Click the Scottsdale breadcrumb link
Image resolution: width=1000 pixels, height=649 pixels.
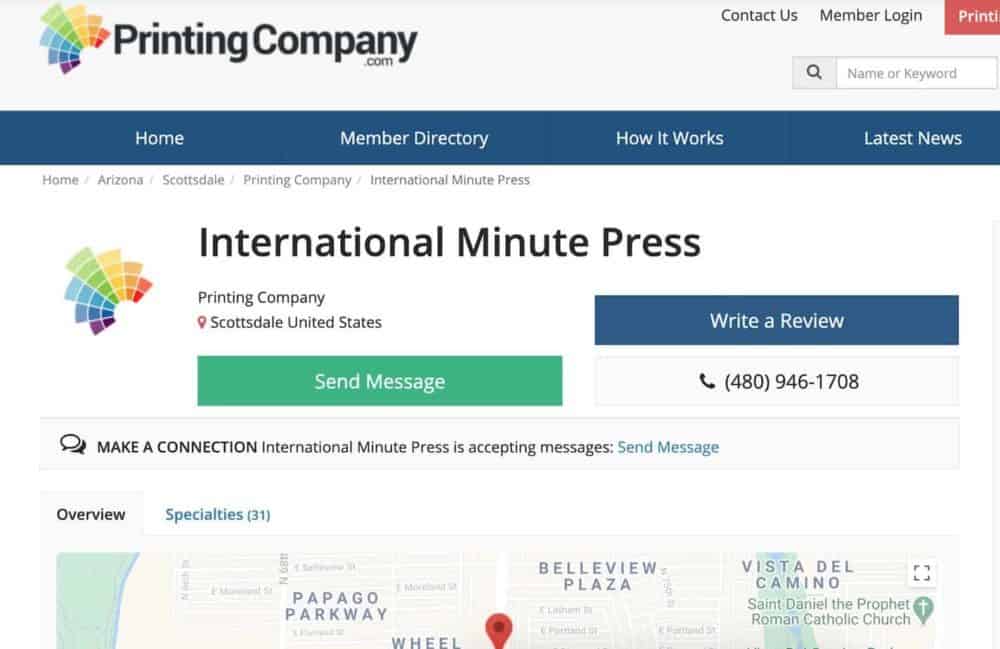click(193, 180)
